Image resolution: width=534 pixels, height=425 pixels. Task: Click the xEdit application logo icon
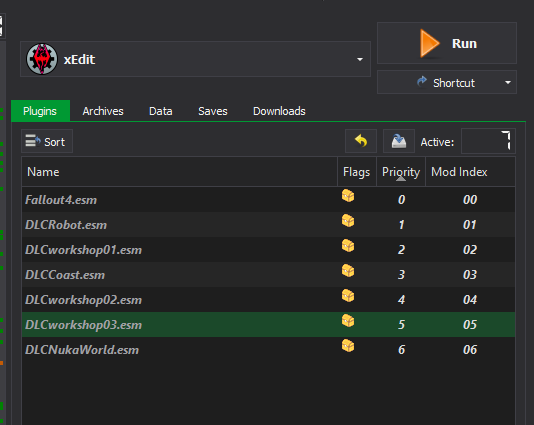pos(42,59)
